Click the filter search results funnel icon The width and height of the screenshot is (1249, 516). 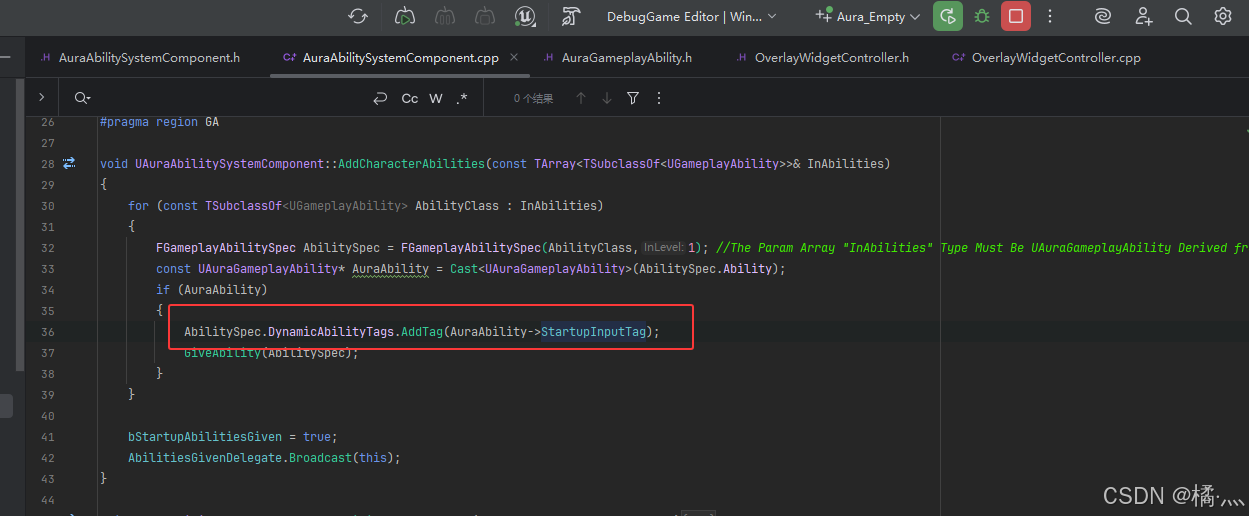click(x=633, y=98)
